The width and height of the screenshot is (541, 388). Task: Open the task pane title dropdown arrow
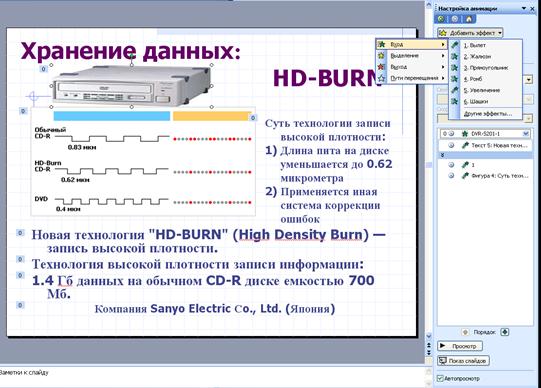click(x=524, y=8)
